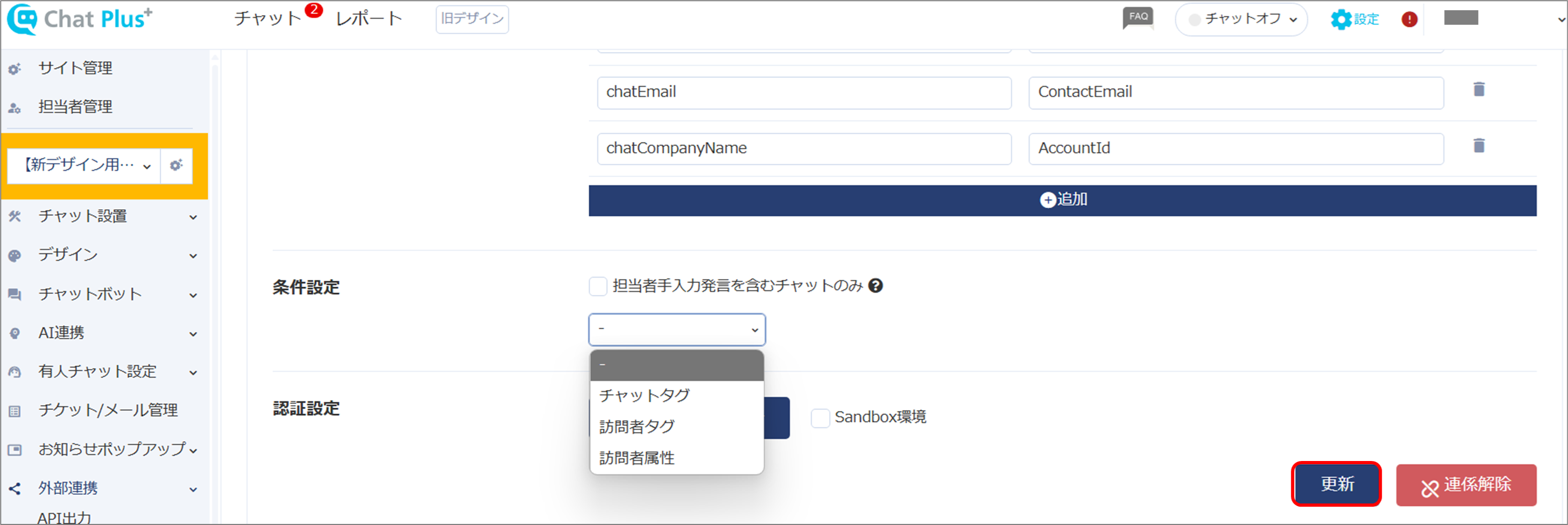Click the ContactEmail input field
Viewport: 1568px width, 525px height.
coord(1235,93)
